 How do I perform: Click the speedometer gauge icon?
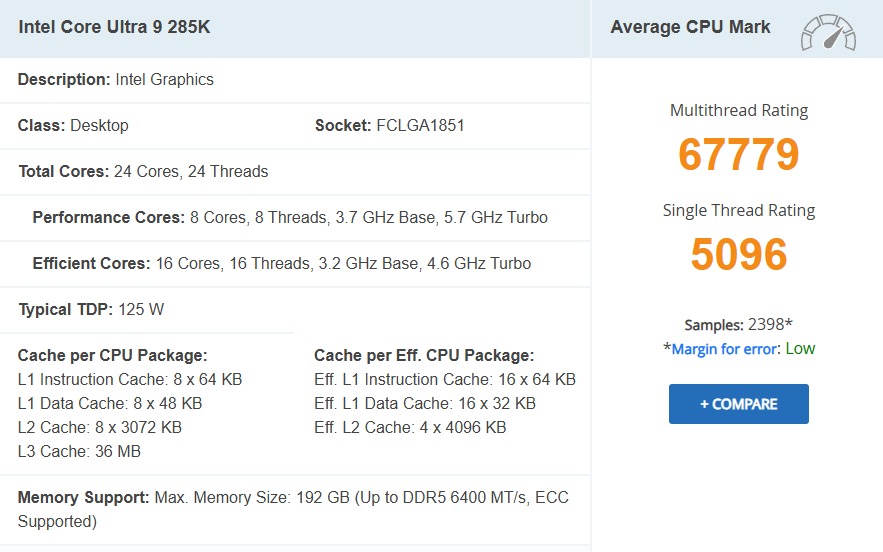point(827,32)
